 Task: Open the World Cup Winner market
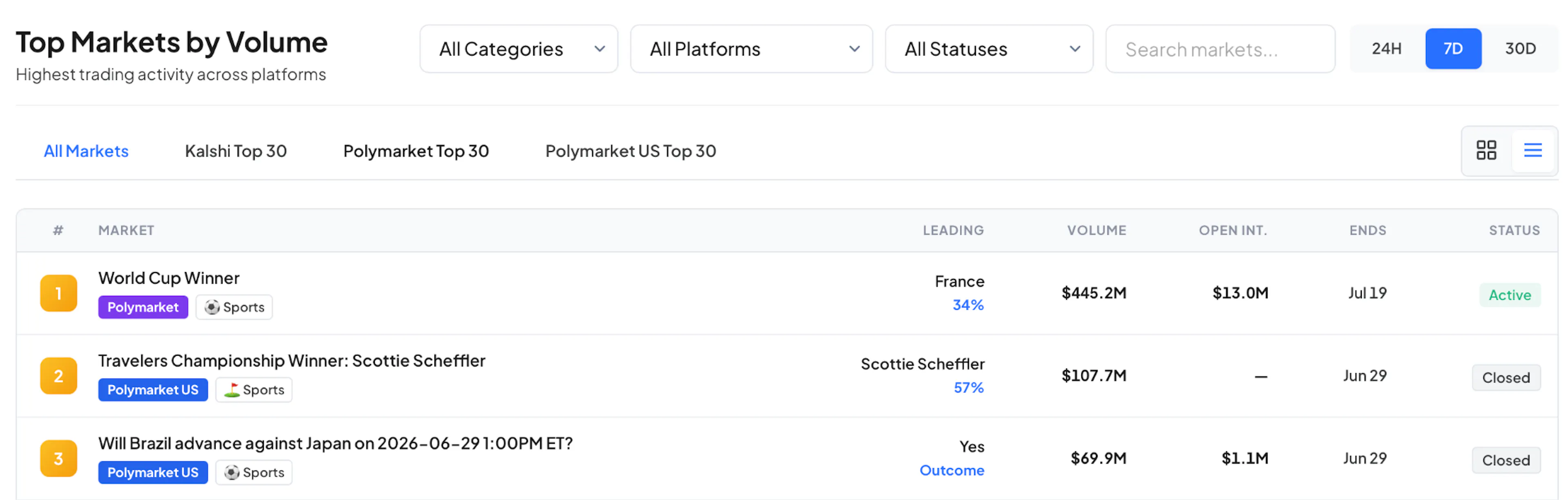coord(169,278)
